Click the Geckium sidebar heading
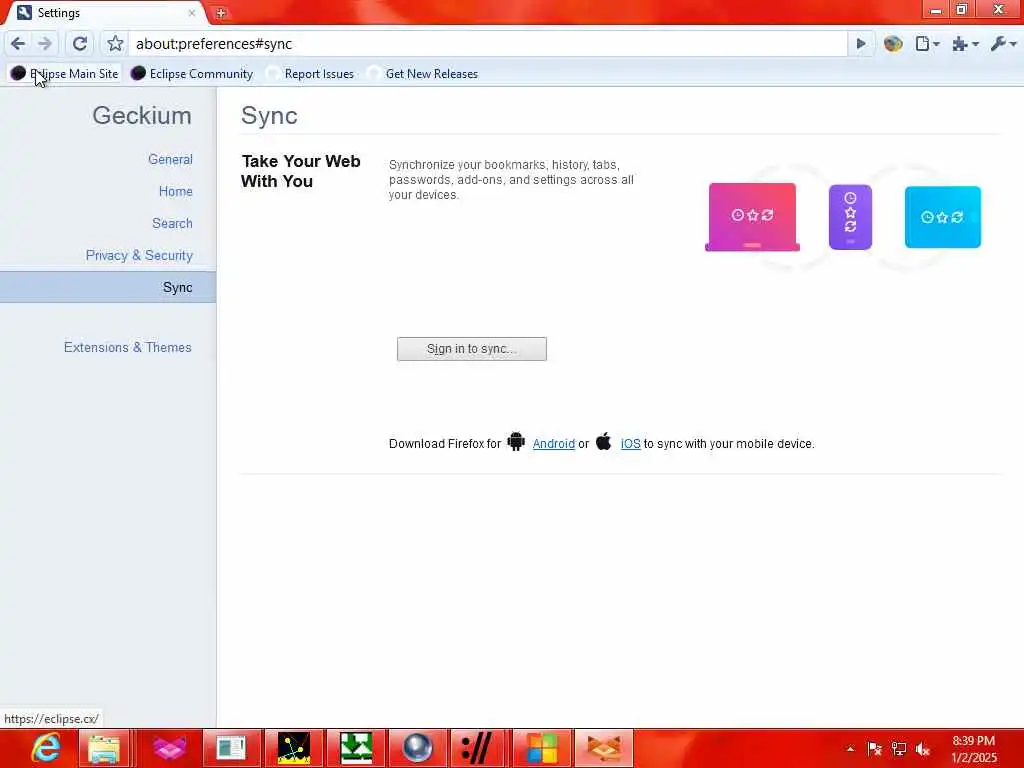 [142, 116]
